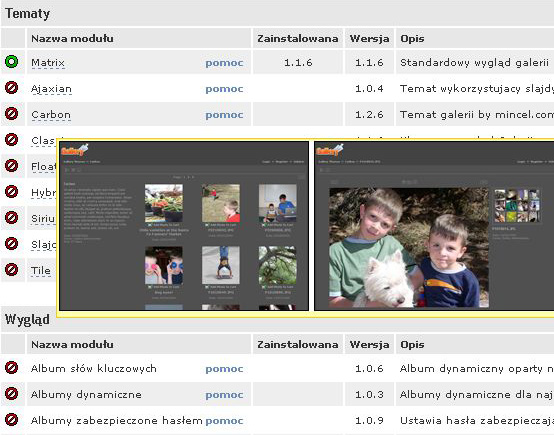Click the tree branches thumbnail in the preview
Viewport: 554px width, 435px height.
point(278,265)
